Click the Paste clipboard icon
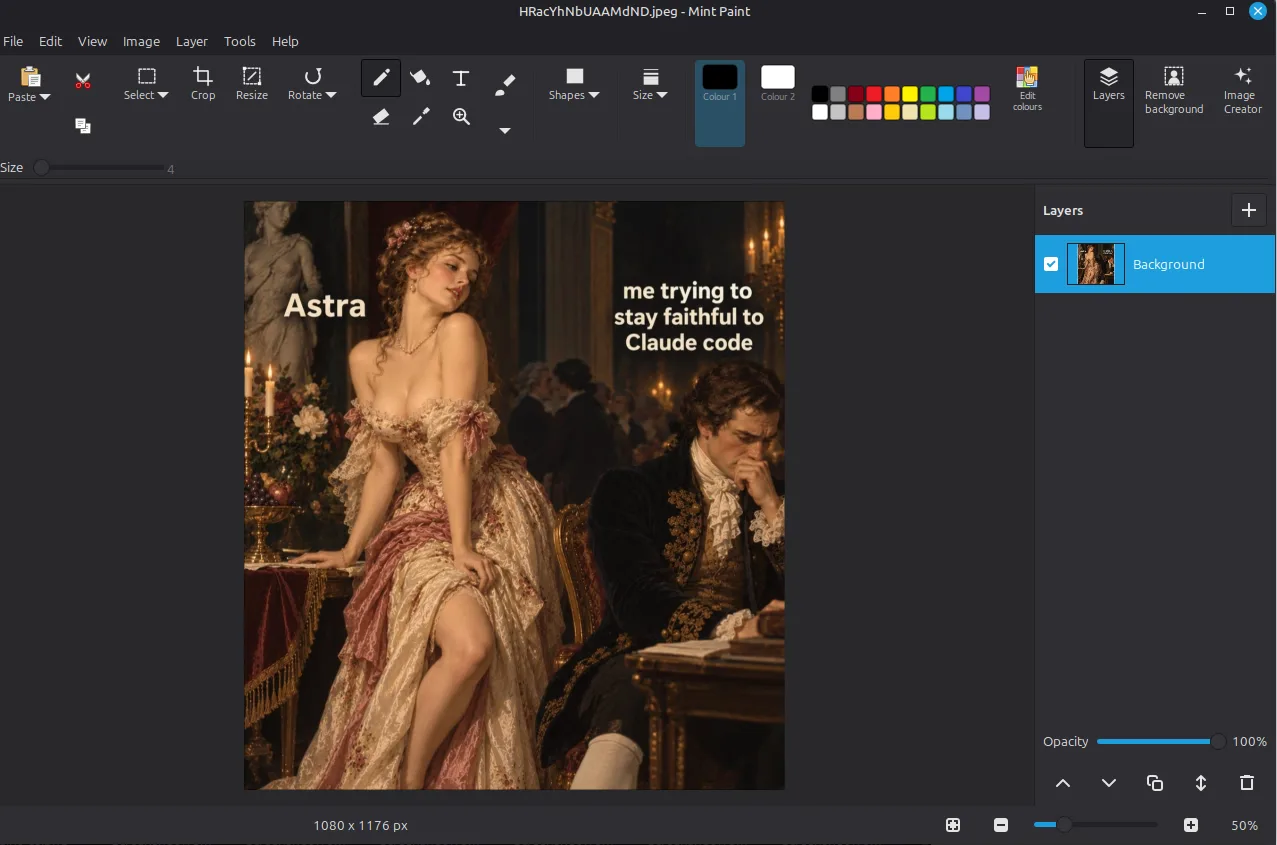1277x845 pixels. click(30, 76)
